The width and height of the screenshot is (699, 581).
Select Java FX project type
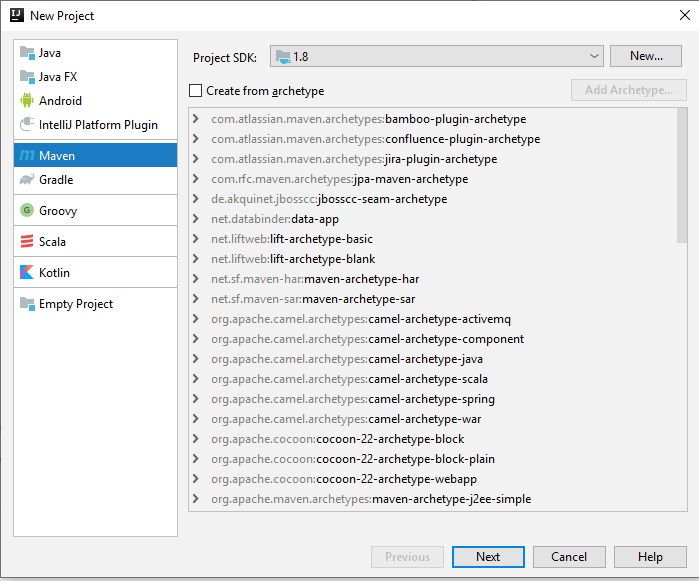[95, 77]
